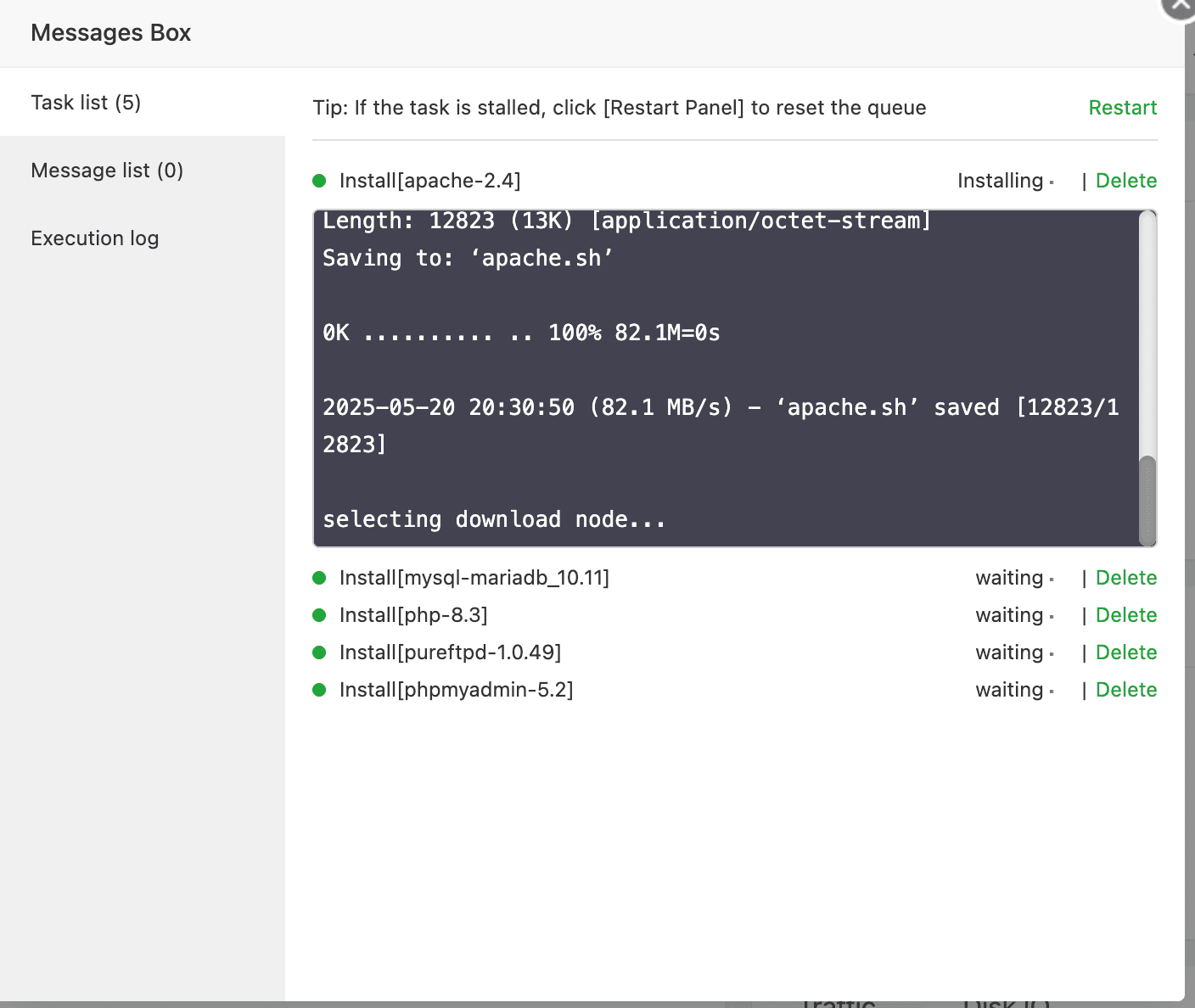The image size is (1195, 1008).
Task: Click the green status dot for phpmyadmin-5.2
Action: coord(319,690)
